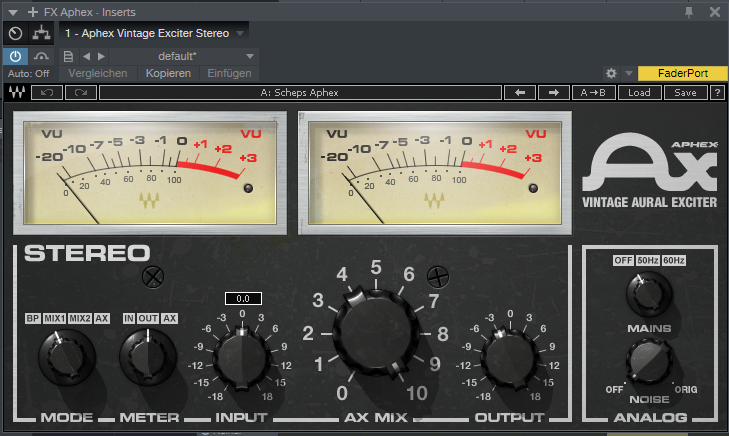Open help with the question mark

point(717,92)
